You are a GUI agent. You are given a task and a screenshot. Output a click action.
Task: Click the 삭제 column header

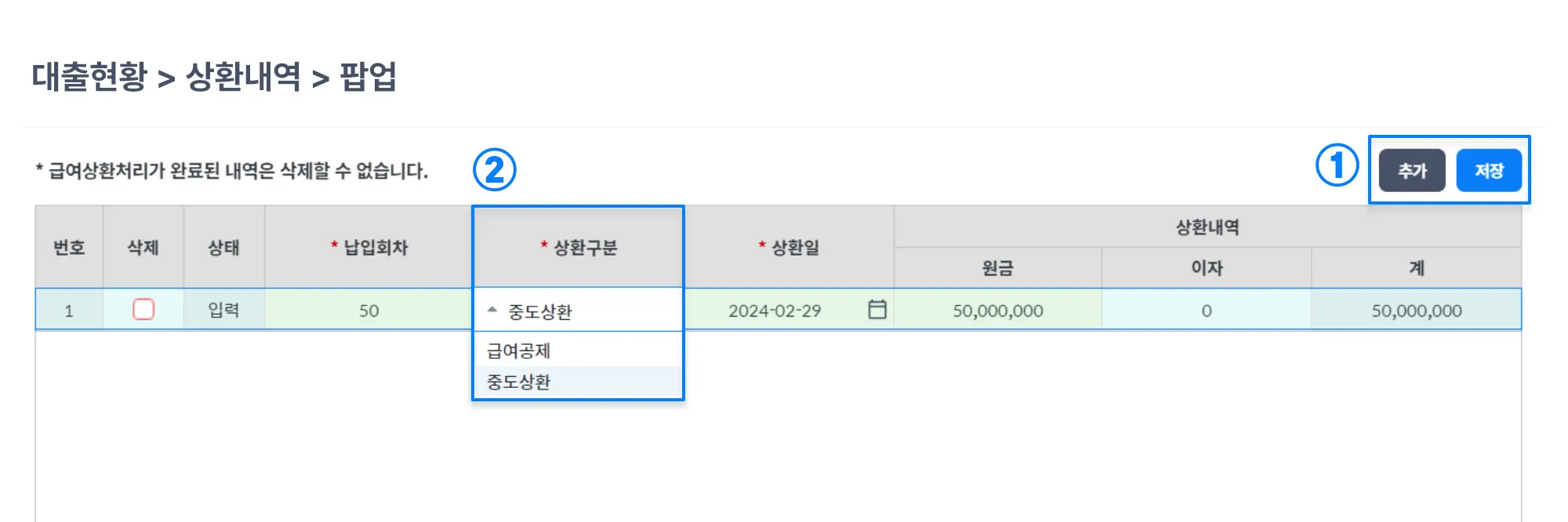pyautogui.click(x=143, y=248)
